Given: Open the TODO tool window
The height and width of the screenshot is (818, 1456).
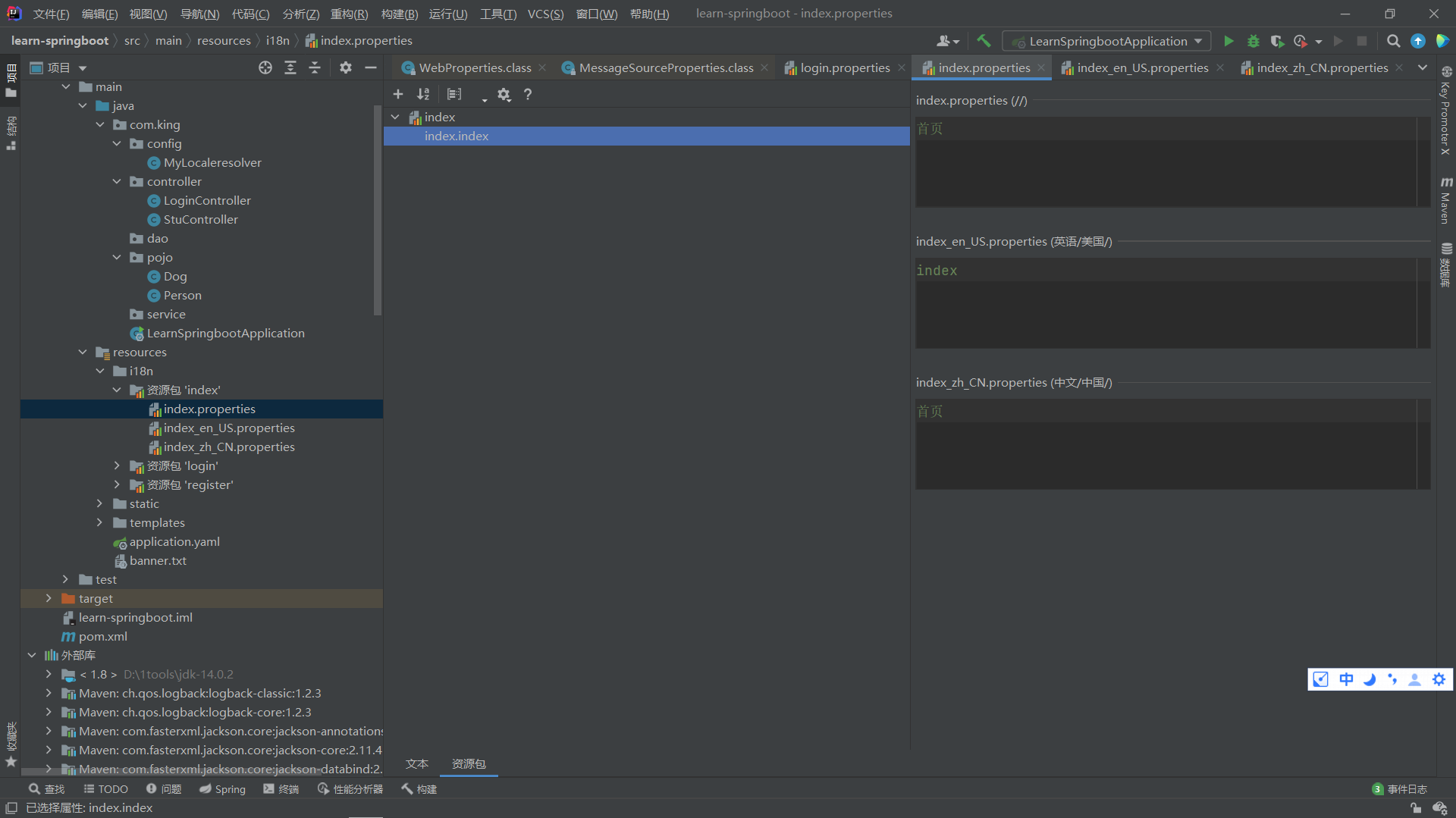Looking at the screenshot, I should coord(105,789).
